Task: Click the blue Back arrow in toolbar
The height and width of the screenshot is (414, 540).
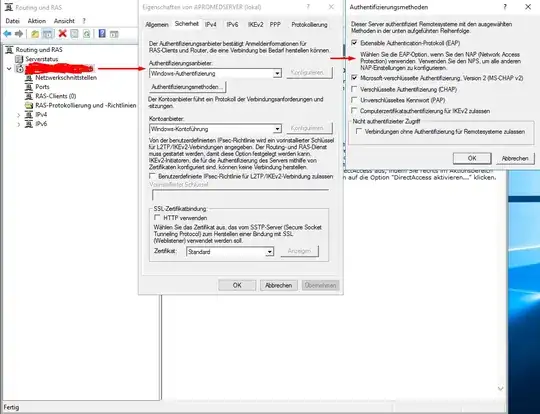Action: 7,34
